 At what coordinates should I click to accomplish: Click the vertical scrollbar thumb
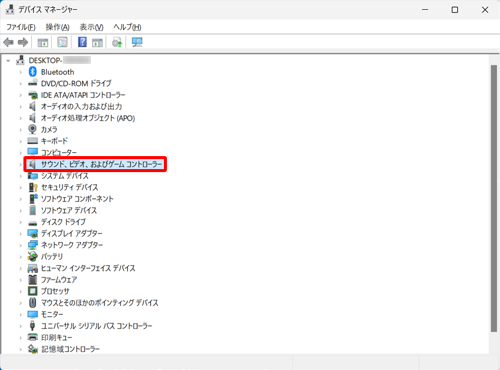(x=494, y=199)
